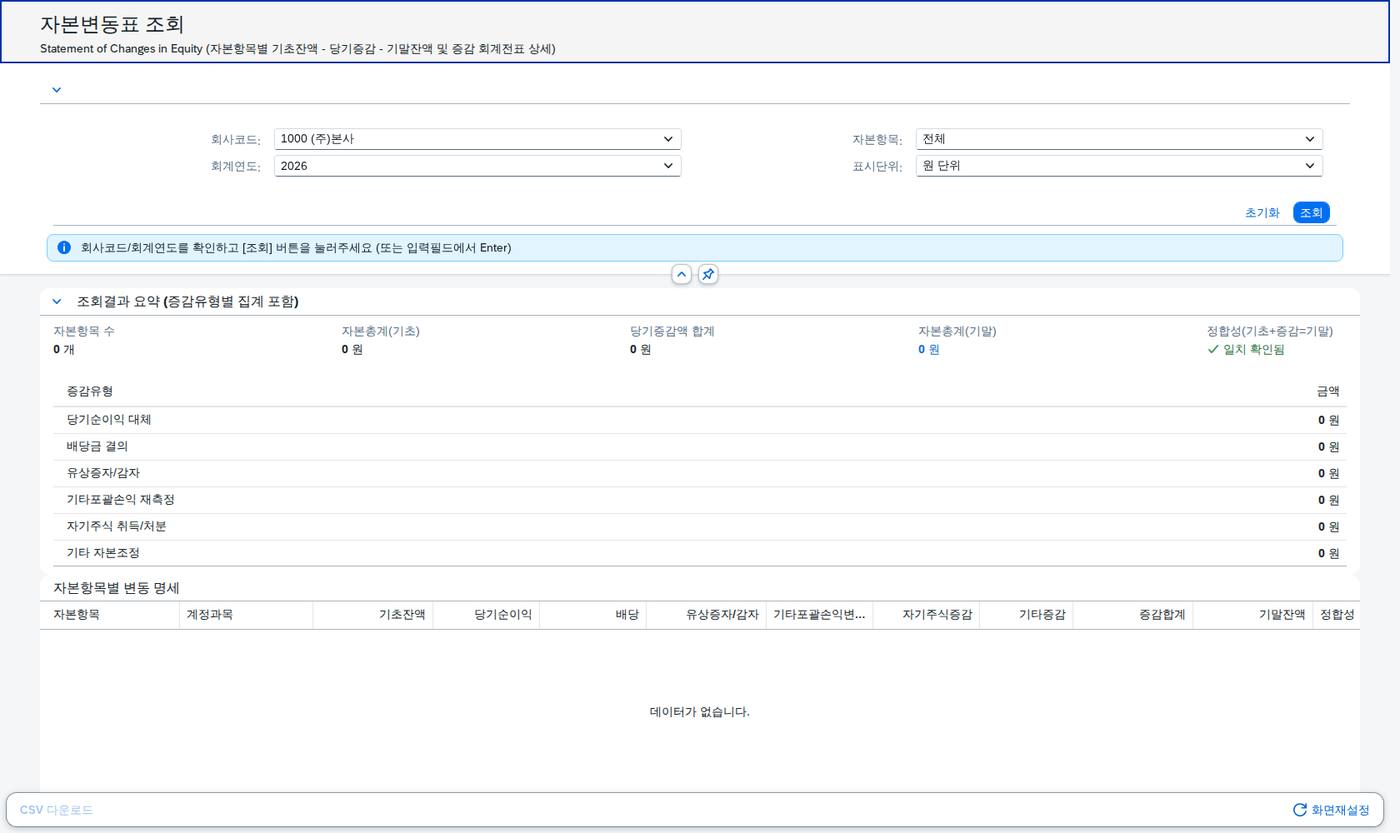The height and width of the screenshot is (833, 1400).
Task: Click the 자기주식증감 column header
Action: click(x=926, y=615)
